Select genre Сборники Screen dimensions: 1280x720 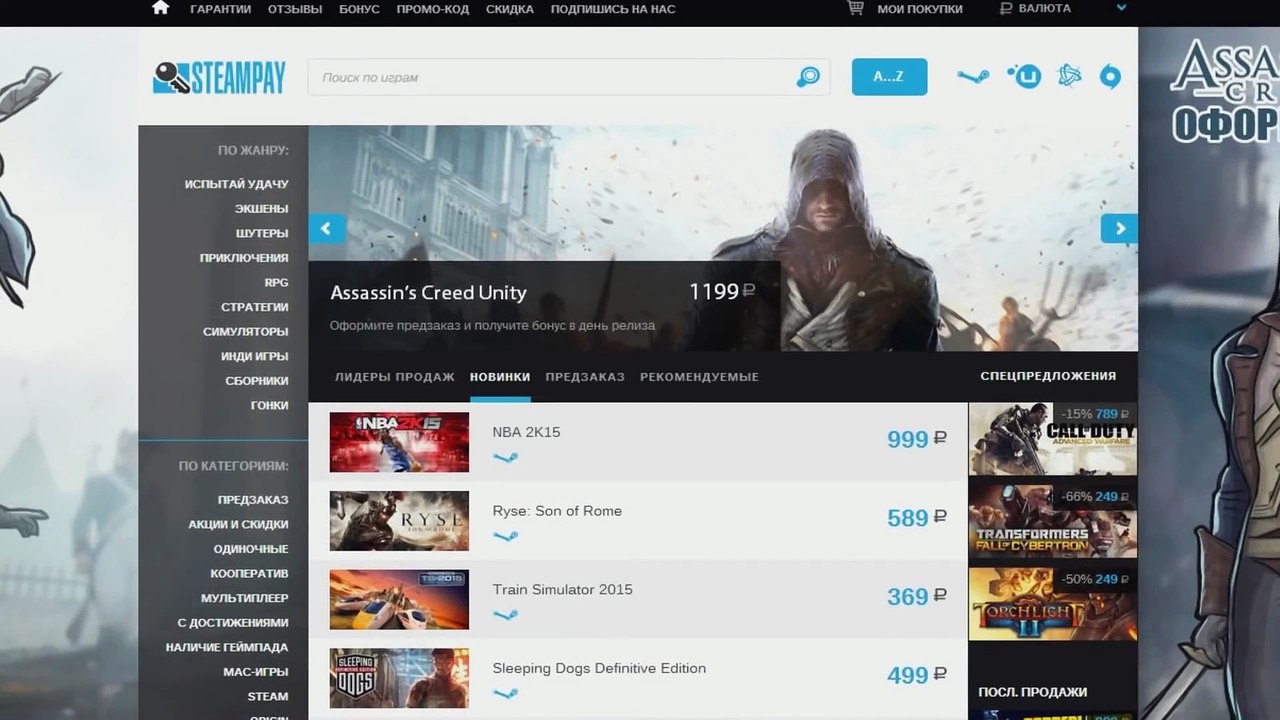coord(257,381)
